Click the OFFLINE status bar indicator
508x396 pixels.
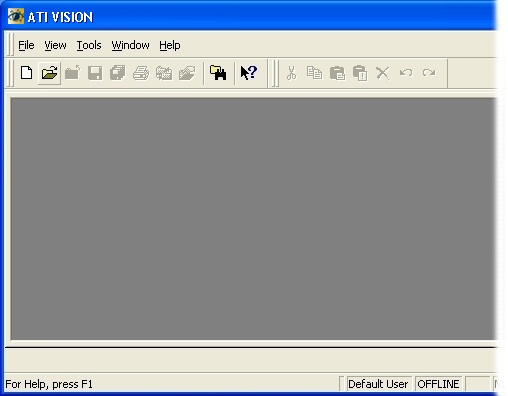(438, 384)
